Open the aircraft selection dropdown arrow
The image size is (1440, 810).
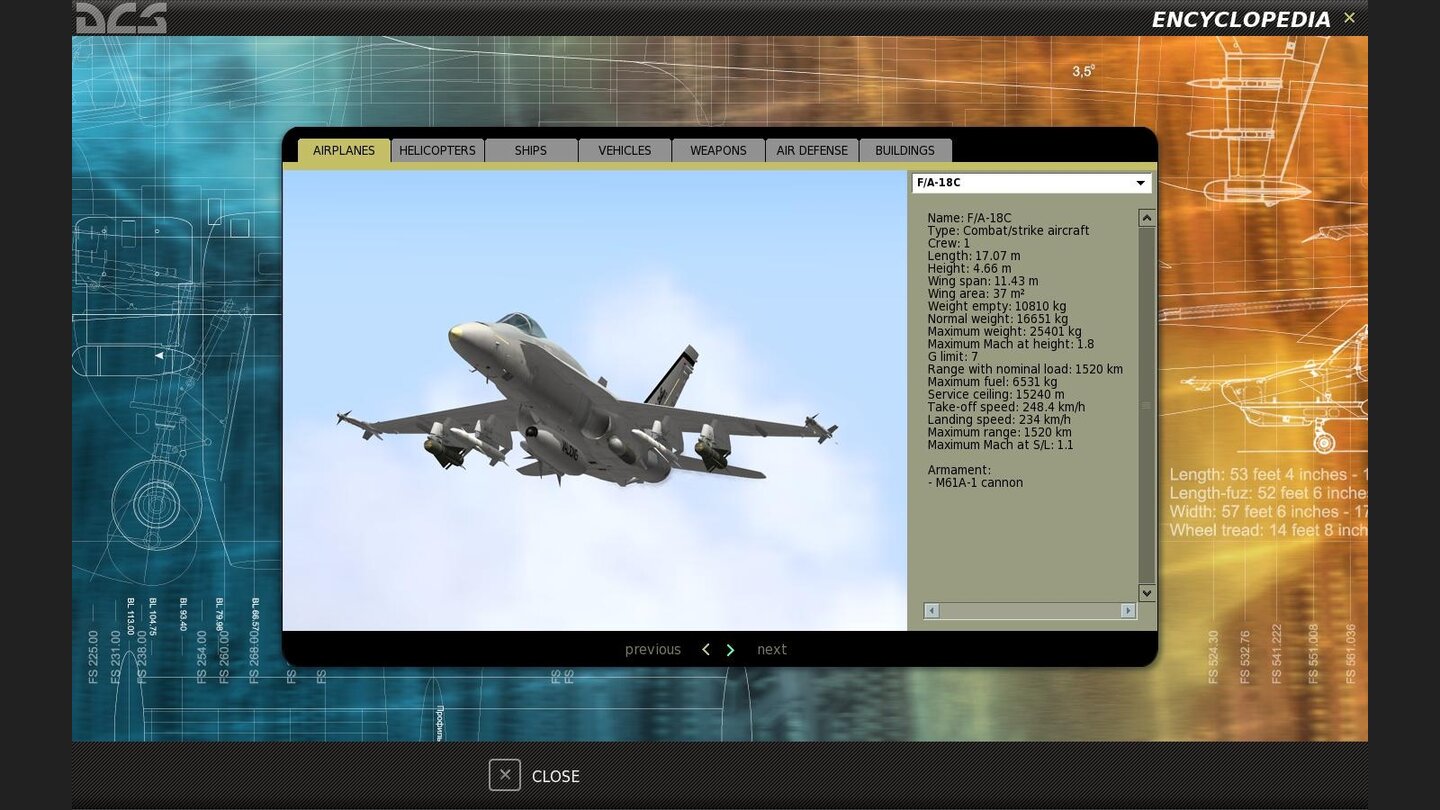click(1140, 183)
